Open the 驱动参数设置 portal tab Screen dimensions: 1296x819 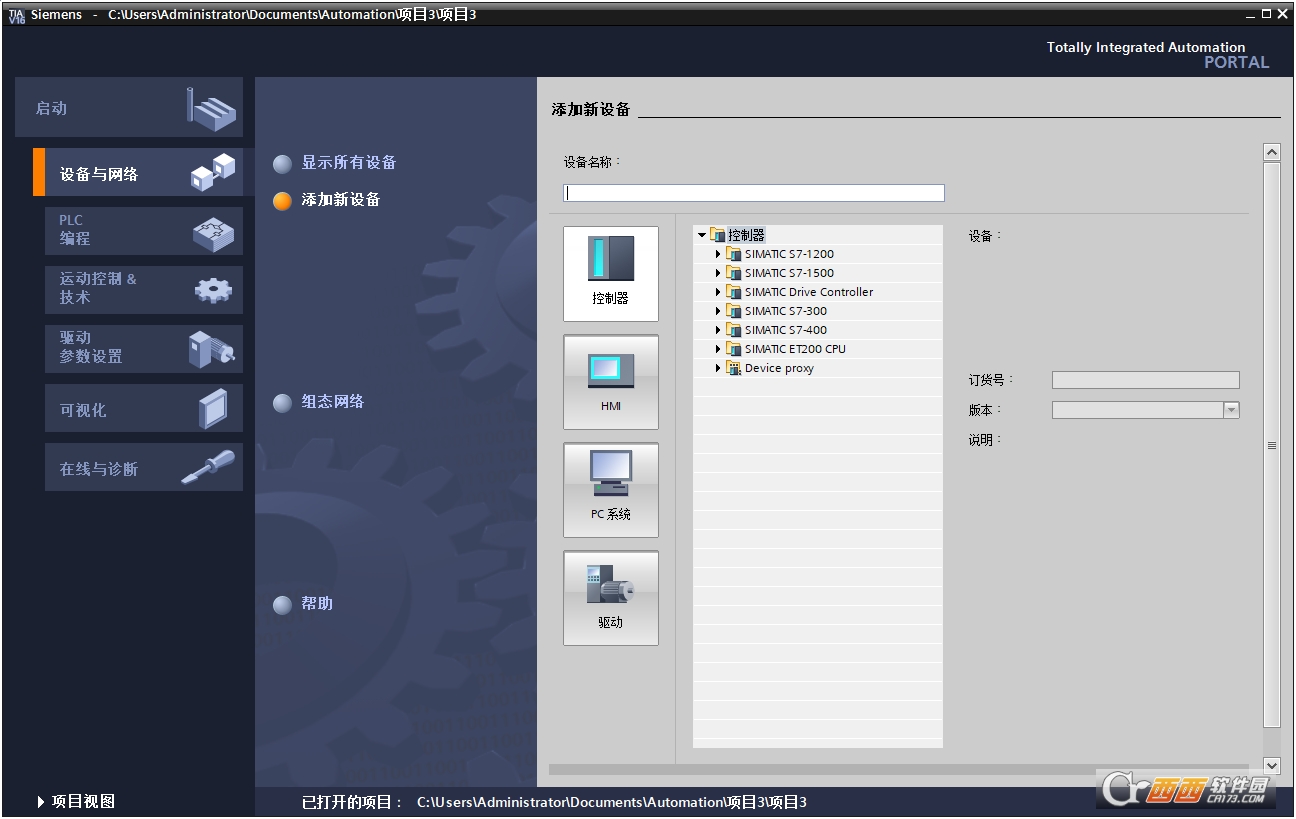(x=143, y=348)
